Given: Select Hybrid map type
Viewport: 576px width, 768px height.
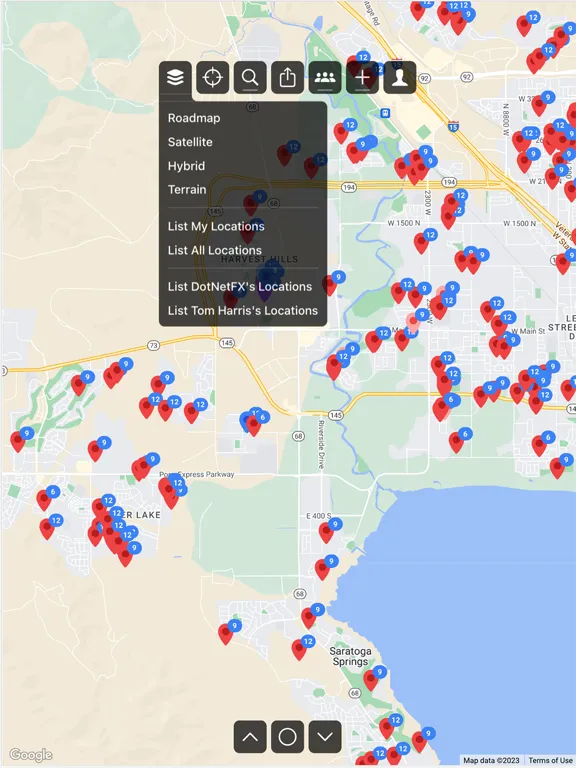Looking at the screenshot, I should pyautogui.click(x=186, y=166).
